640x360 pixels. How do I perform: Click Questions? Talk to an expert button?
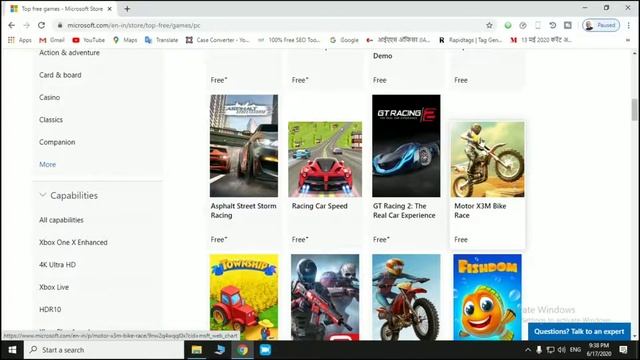pyautogui.click(x=579, y=331)
